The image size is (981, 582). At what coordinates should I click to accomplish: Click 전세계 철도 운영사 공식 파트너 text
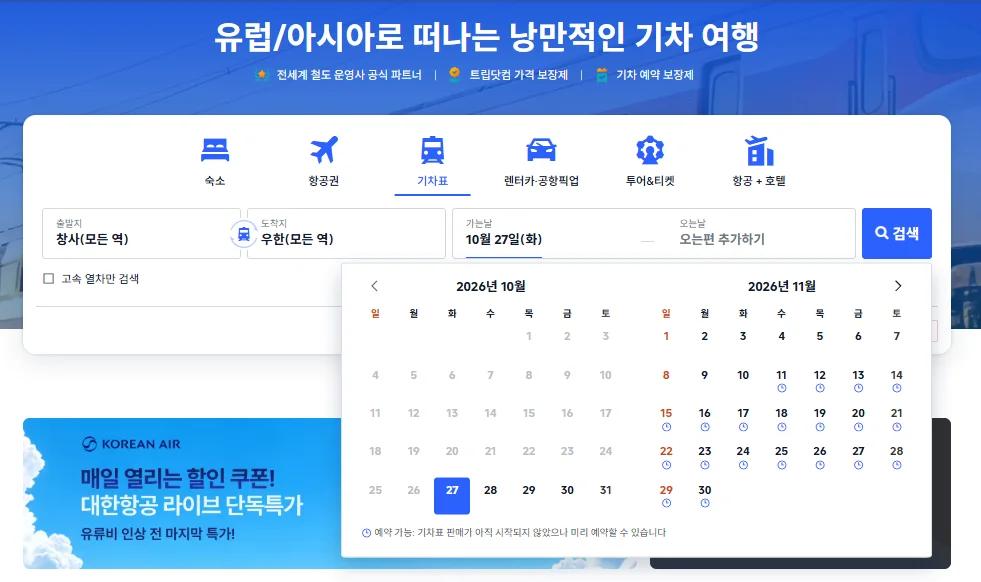click(x=349, y=75)
